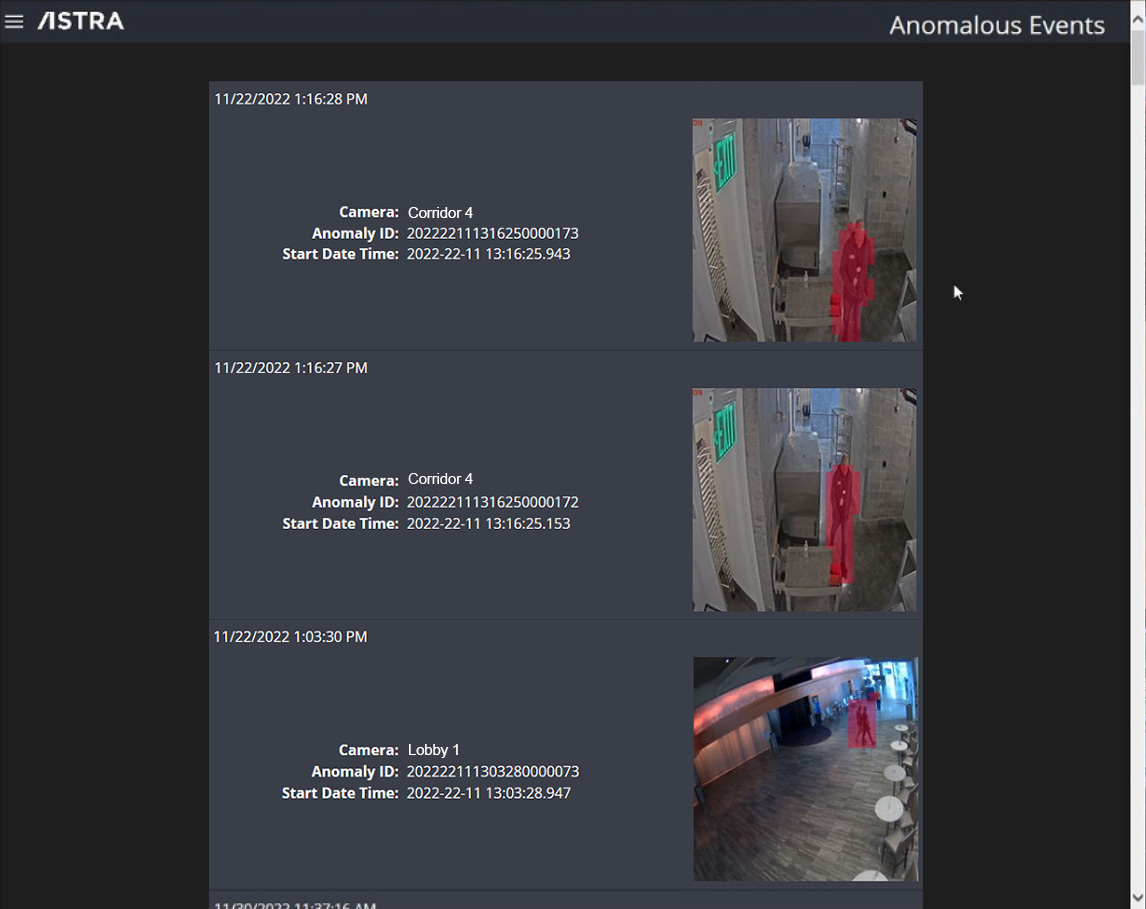Select the Lobby 1 camera name

coord(433,749)
